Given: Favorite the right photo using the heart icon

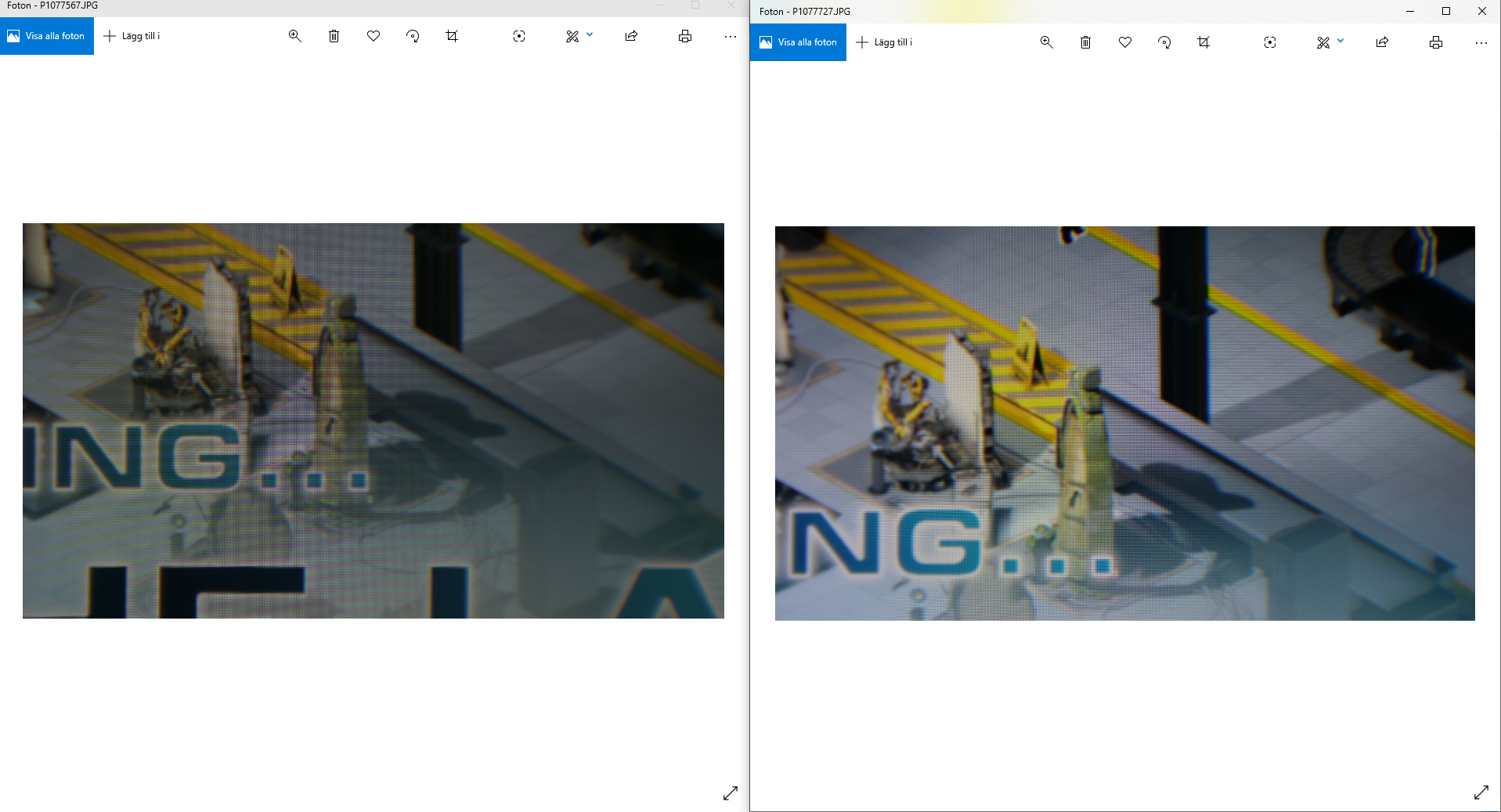Looking at the screenshot, I should click(x=1125, y=42).
